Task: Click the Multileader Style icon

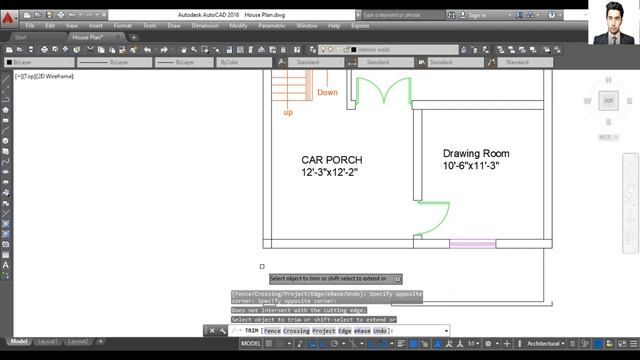Action: click(x=491, y=62)
